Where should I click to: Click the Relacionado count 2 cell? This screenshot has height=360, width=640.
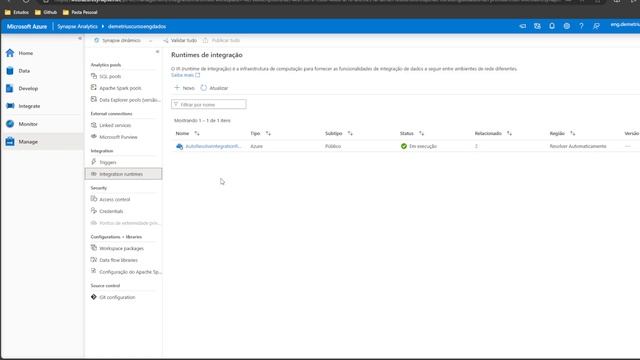(476, 146)
